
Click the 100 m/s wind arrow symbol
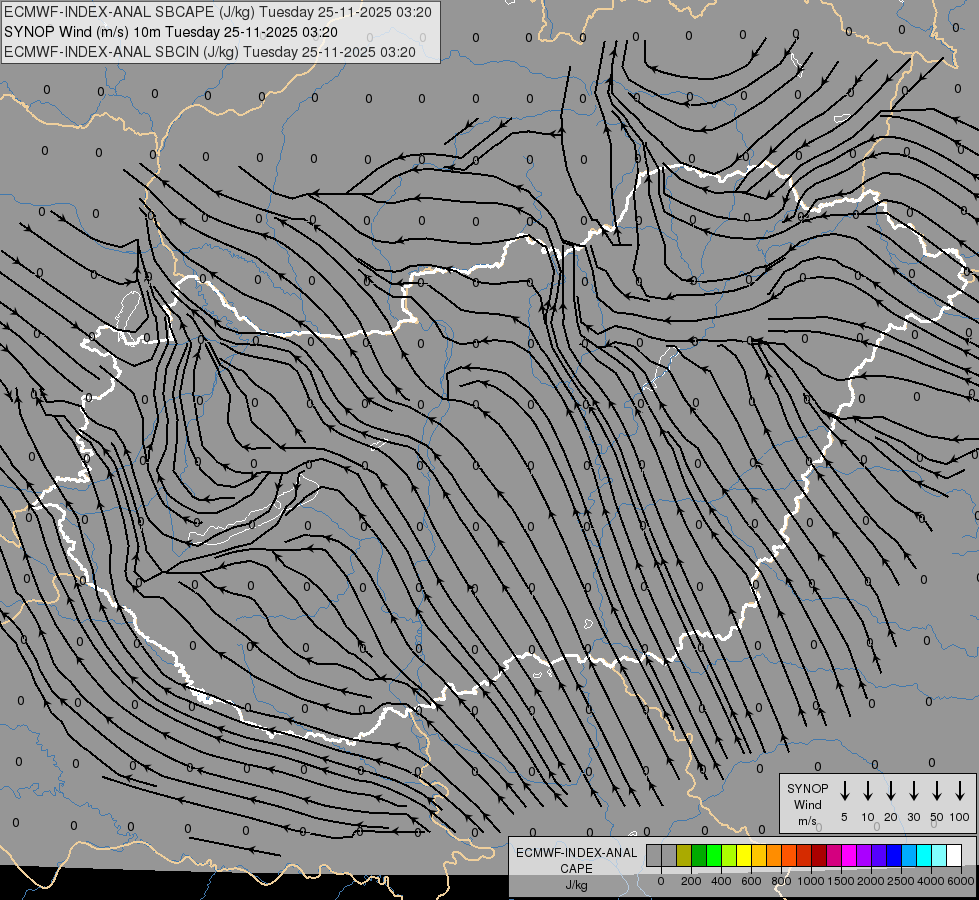click(x=960, y=790)
